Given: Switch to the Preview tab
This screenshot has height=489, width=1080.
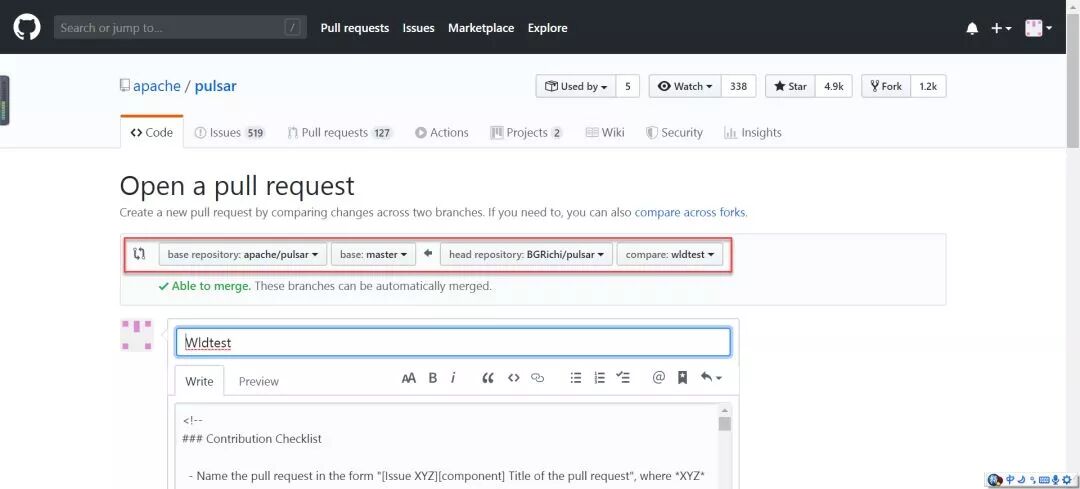Looking at the screenshot, I should 259,381.
